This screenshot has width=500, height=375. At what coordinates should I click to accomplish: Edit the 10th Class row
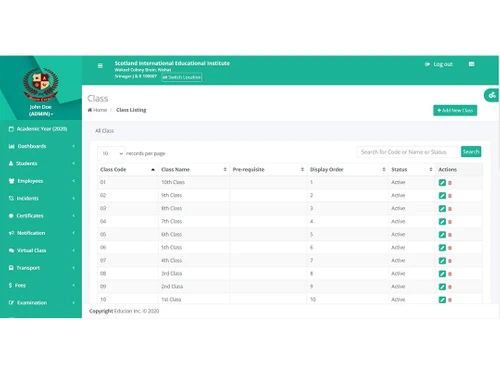pyautogui.click(x=442, y=183)
